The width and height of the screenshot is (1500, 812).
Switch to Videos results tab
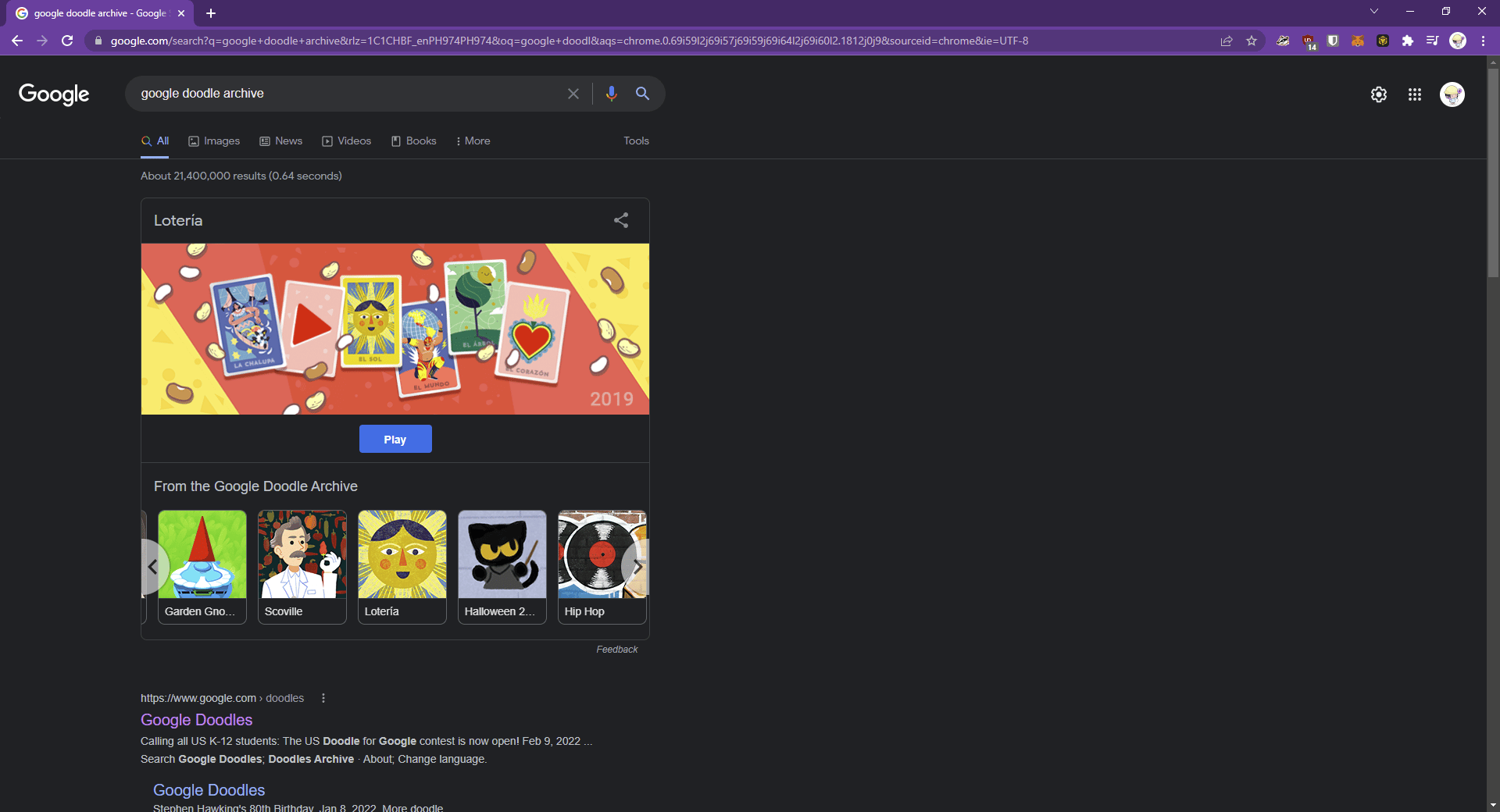pyautogui.click(x=347, y=141)
